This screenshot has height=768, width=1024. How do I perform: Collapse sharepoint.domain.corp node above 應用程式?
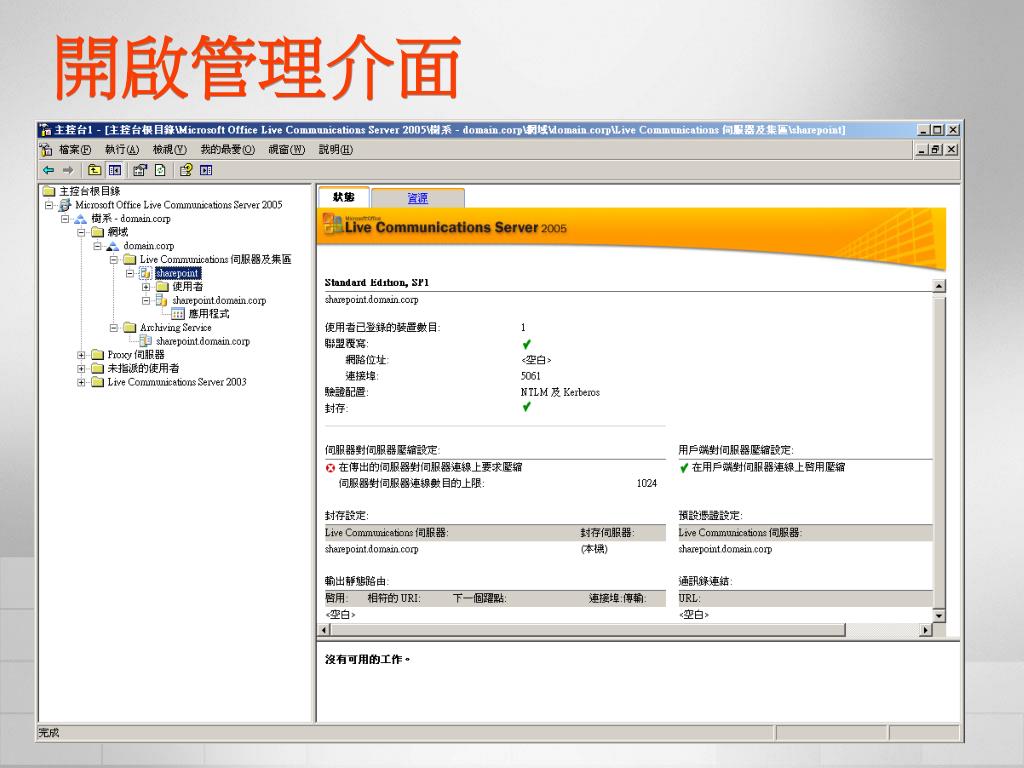[146, 300]
